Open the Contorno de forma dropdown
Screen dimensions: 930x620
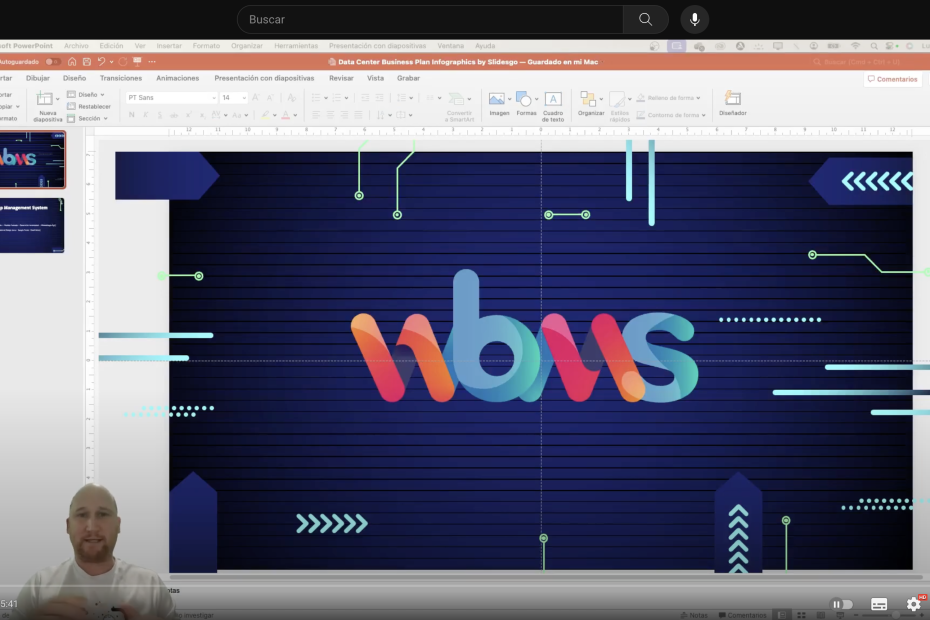tap(671, 115)
